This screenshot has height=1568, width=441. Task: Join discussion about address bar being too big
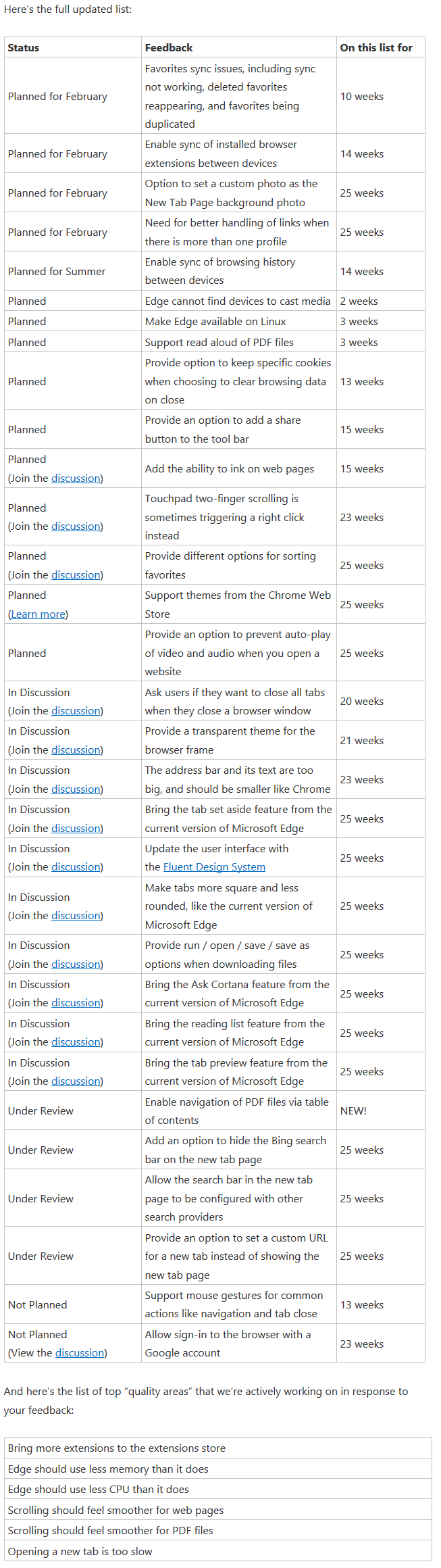click(x=76, y=789)
